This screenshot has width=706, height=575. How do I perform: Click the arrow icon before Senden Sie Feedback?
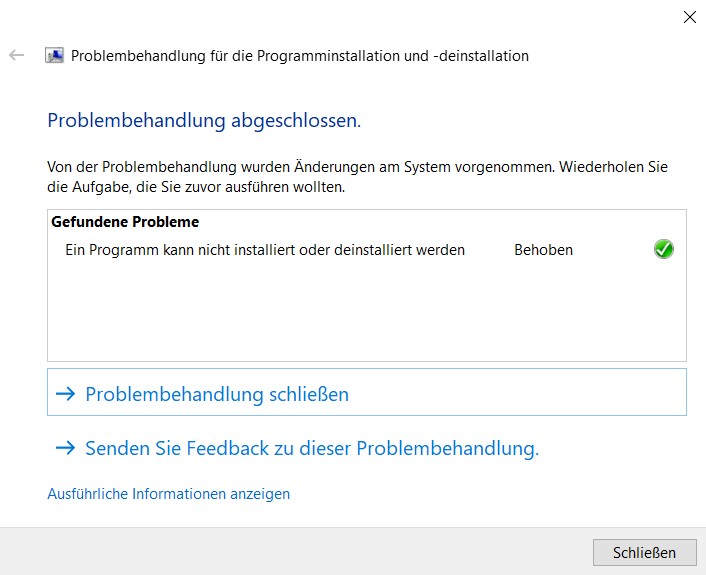65,448
